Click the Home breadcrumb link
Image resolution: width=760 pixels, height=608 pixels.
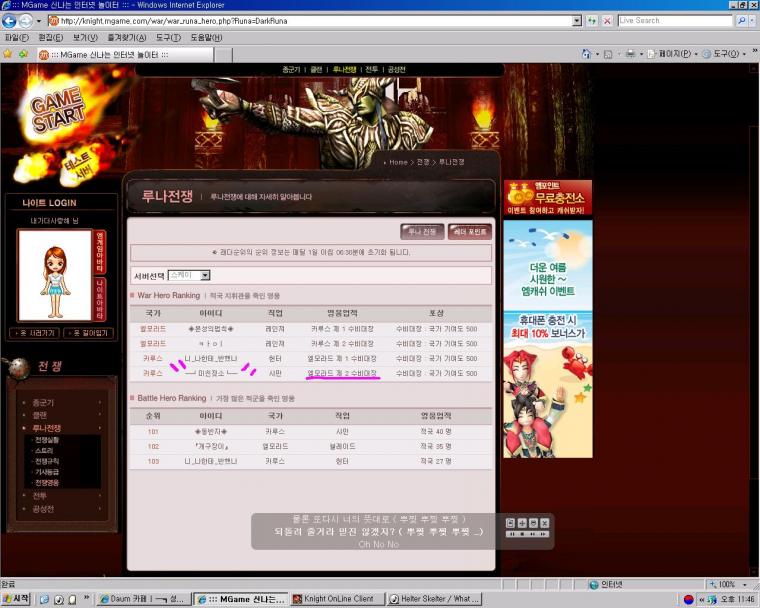398,162
